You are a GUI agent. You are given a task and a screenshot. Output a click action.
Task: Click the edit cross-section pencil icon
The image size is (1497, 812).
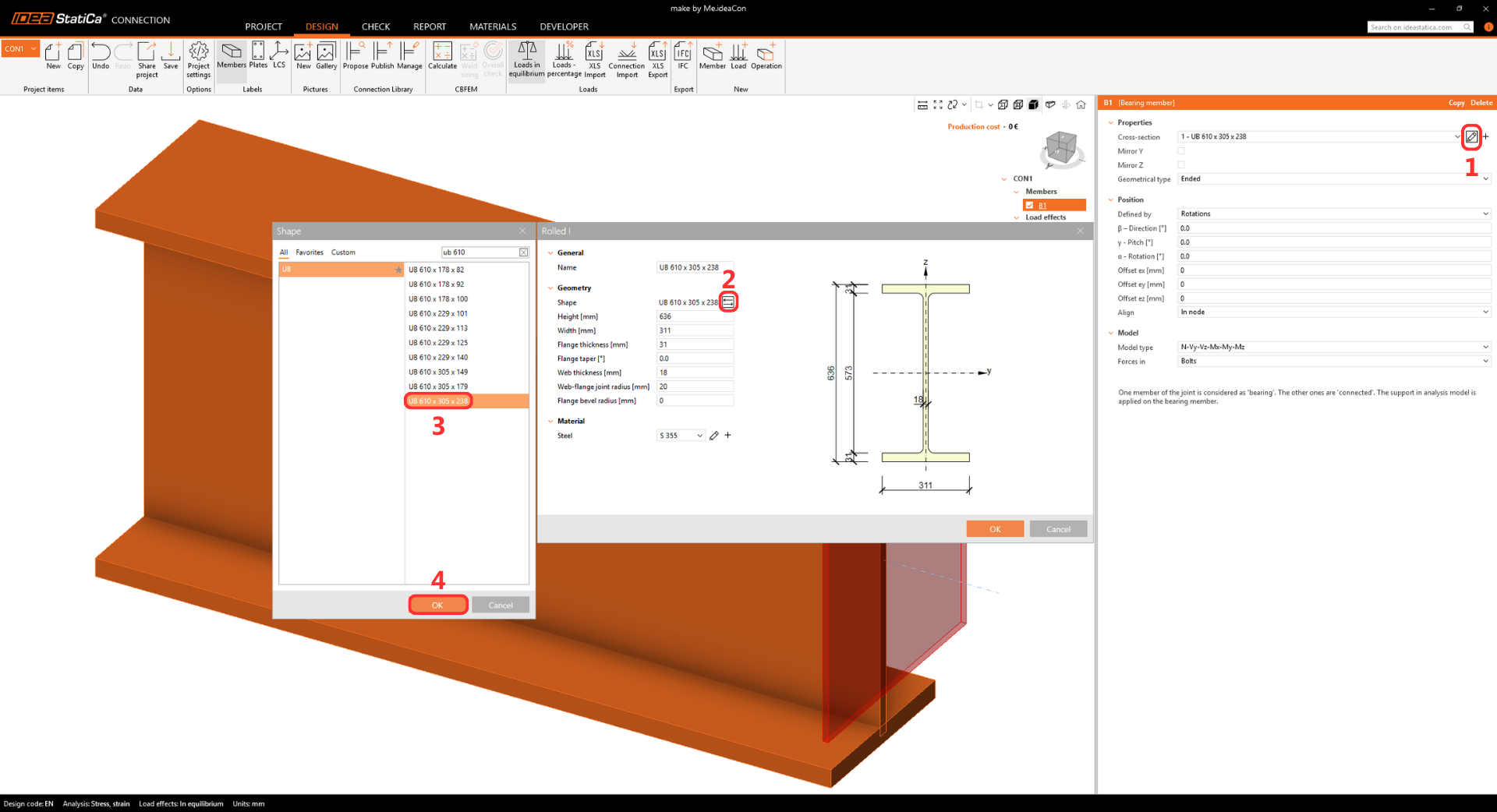pyautogui.click(x=1471, y=136)
